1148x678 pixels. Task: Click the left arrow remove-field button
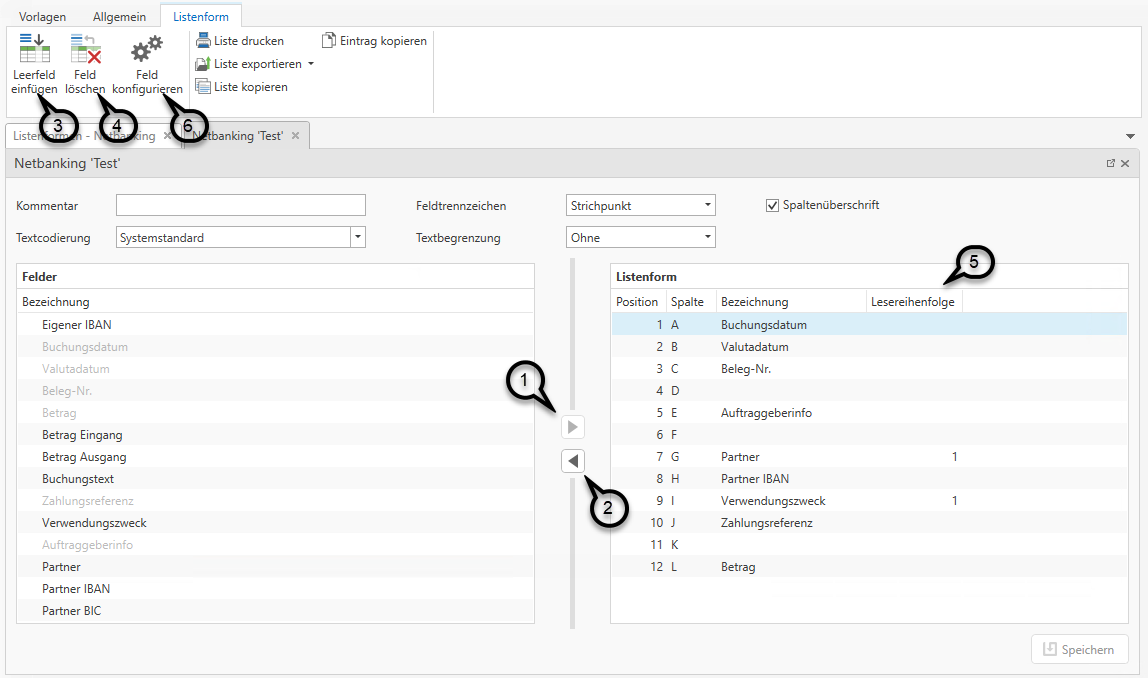pos(573,461)
